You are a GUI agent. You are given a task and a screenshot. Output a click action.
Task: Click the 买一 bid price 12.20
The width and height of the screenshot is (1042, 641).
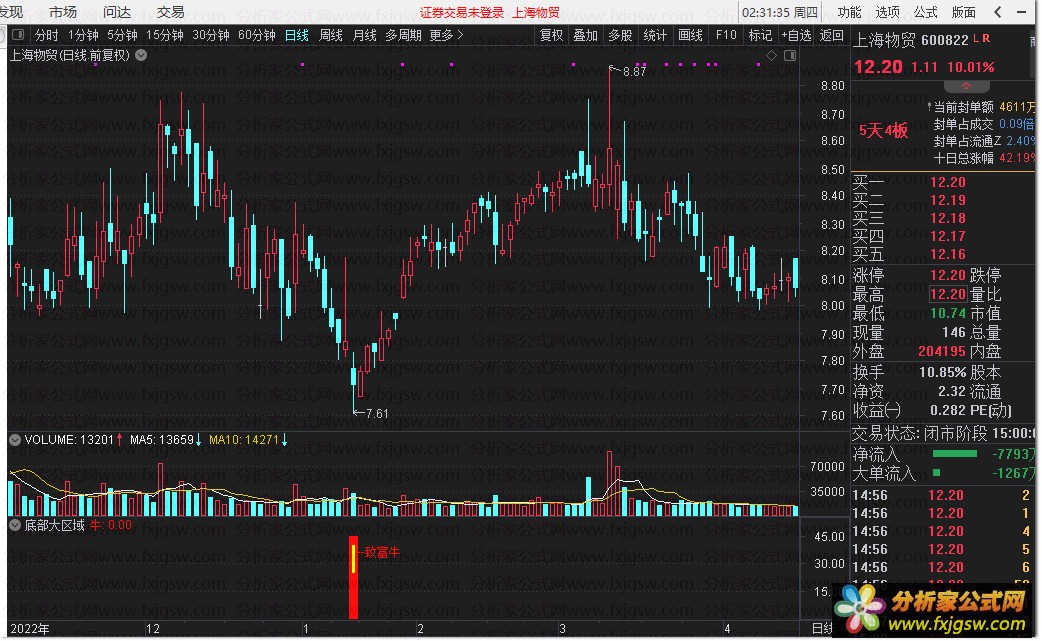click(948, 182)
